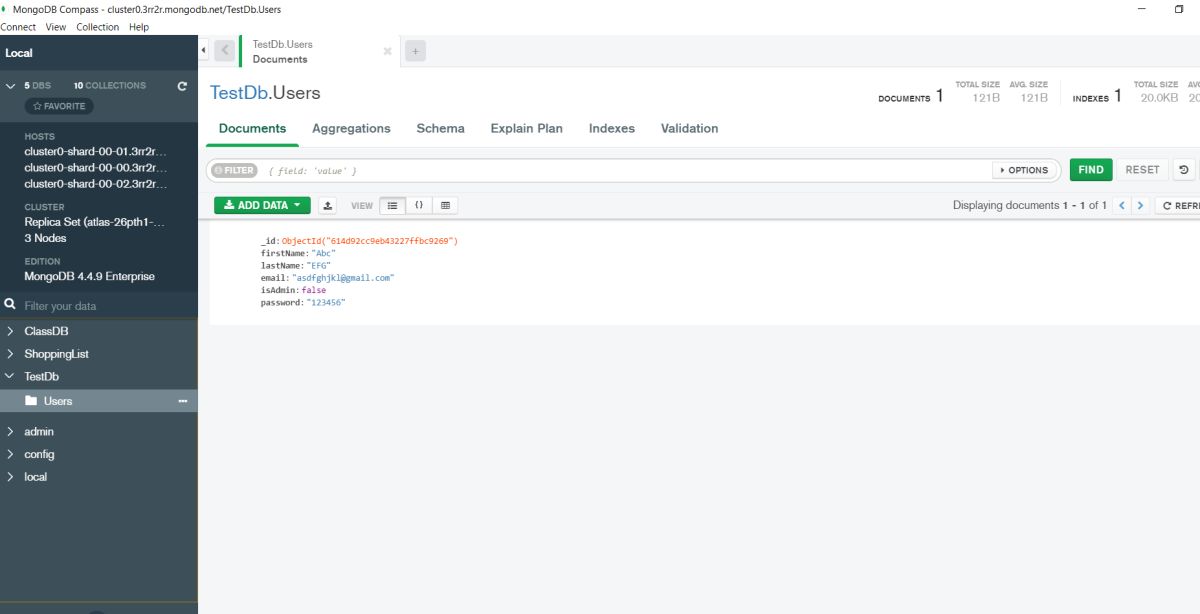Refresh the databases list in the sidebar
The image size is (1200, 614).
(182, 86)
